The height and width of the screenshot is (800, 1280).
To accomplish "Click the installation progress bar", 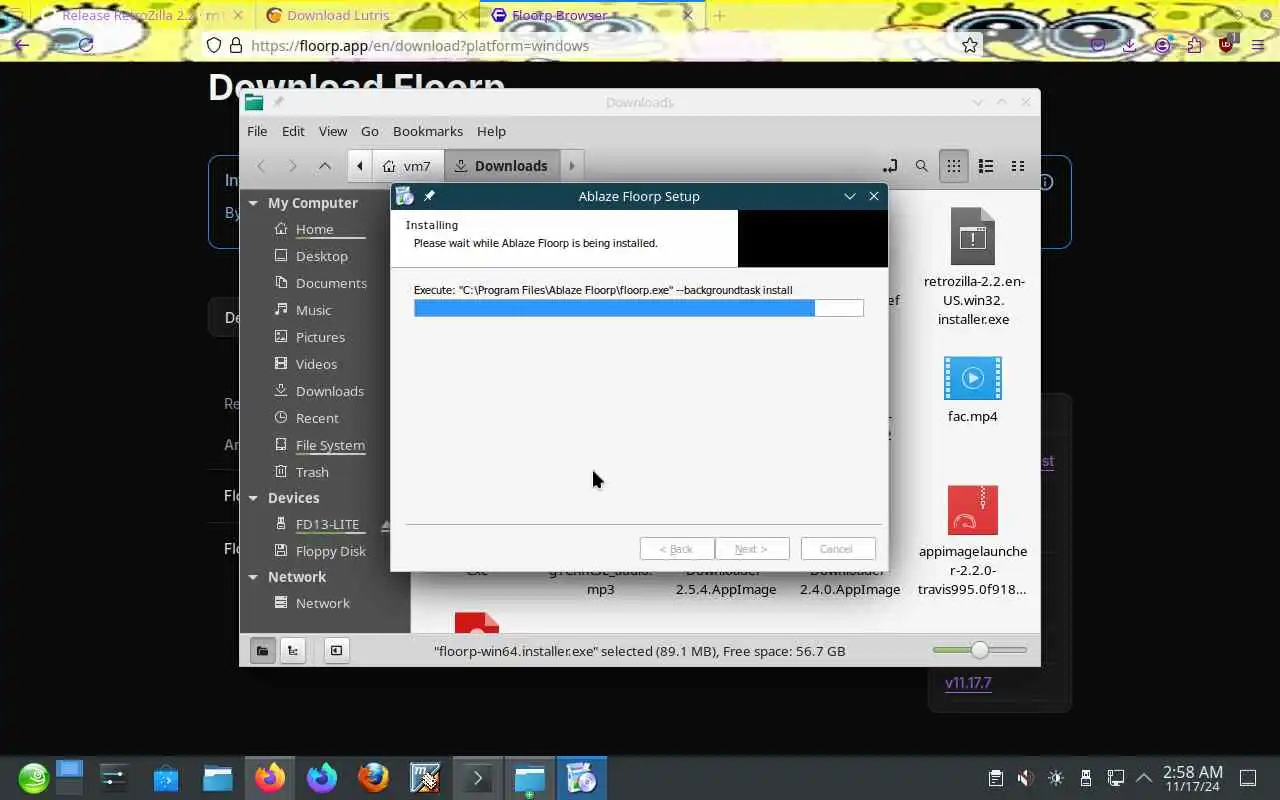I will click(639, 308).
